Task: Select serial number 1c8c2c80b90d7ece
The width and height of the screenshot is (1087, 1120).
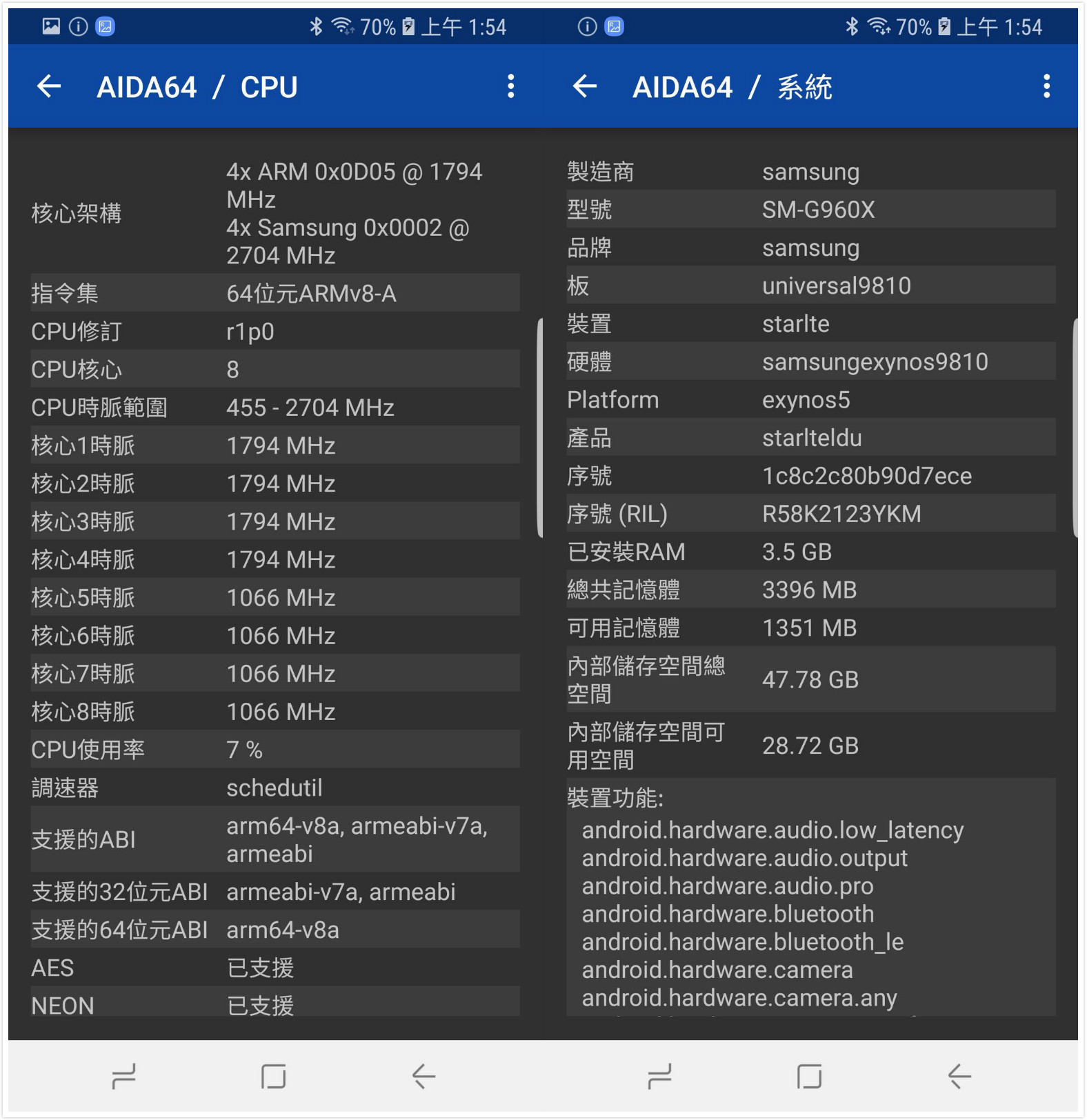Action: [867, 476]
